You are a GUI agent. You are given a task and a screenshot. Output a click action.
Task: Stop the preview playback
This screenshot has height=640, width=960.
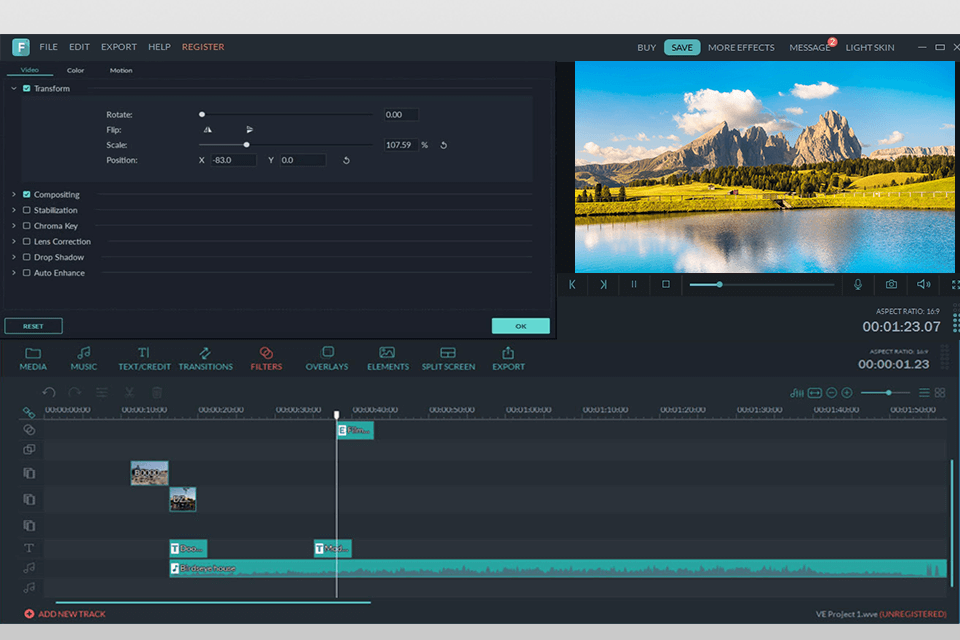[666, 284]
